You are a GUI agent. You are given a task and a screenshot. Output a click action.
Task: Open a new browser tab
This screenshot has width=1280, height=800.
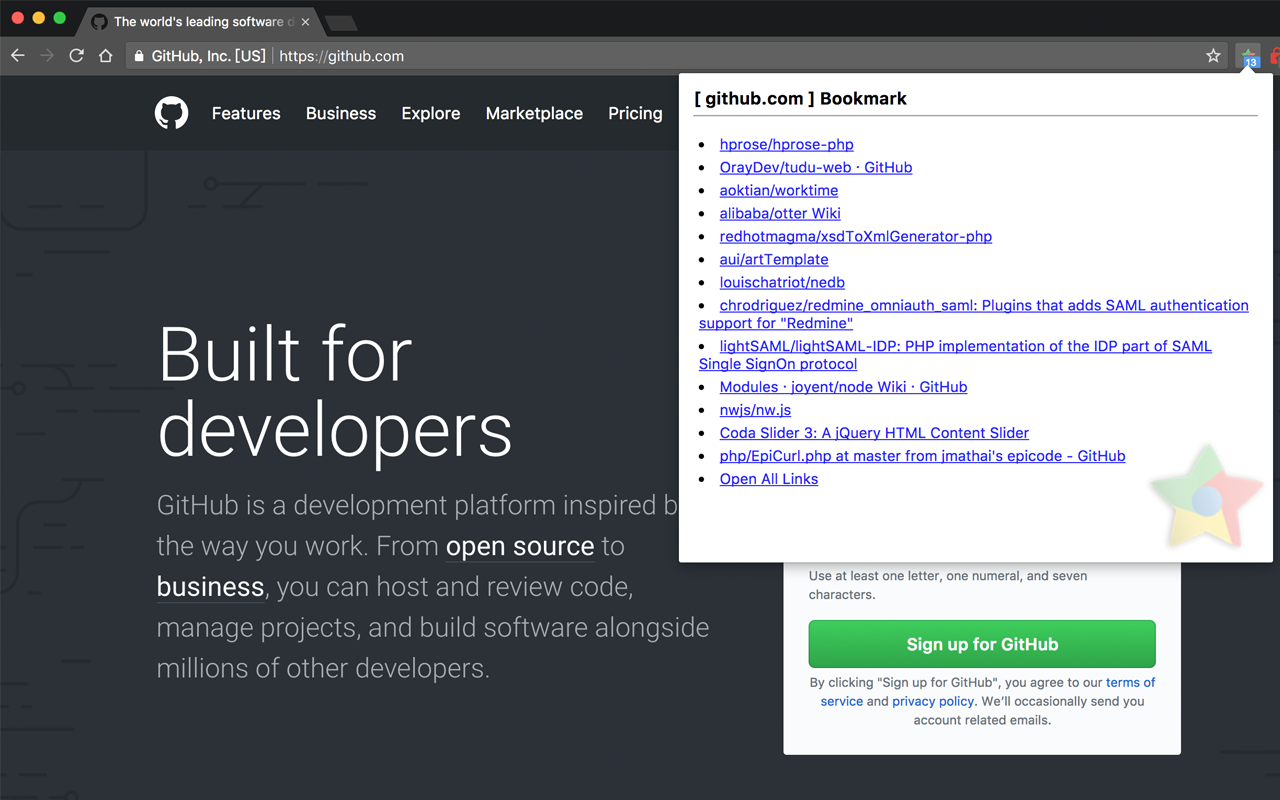coord(341,21)
